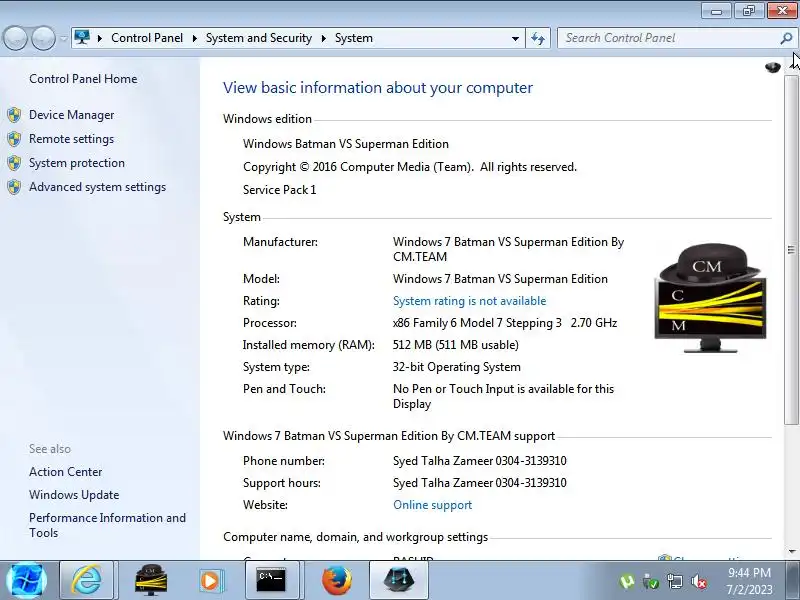800x600 pixels.
Task: Click the computer icon in address bar
Action: [x=82, y=38]
